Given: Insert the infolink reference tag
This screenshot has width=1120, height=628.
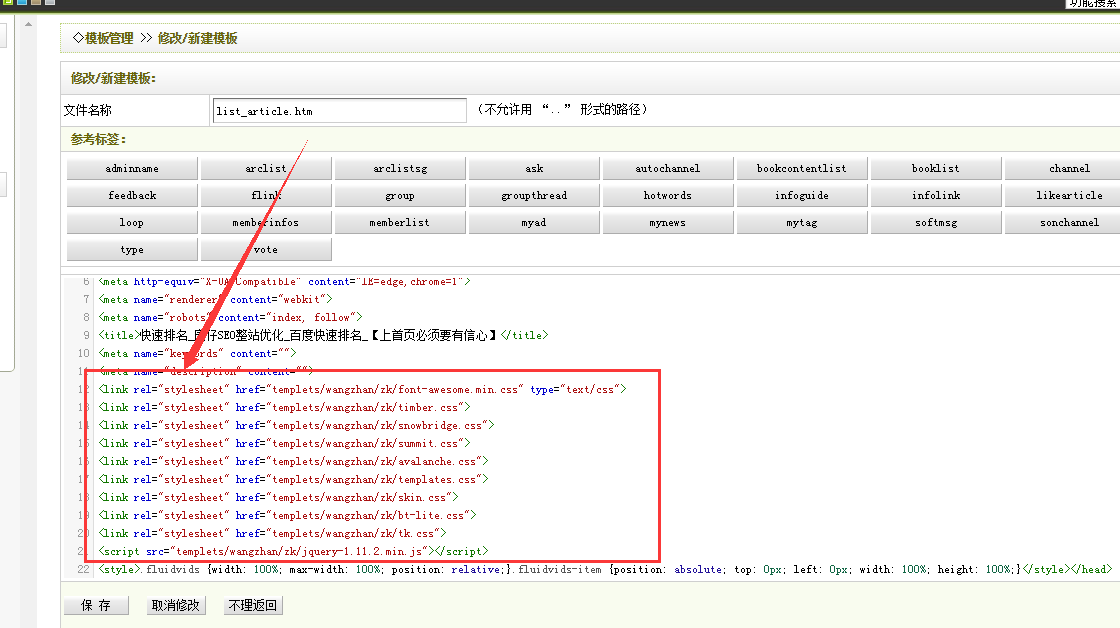Looking at the screenshot, I should 936,196.
